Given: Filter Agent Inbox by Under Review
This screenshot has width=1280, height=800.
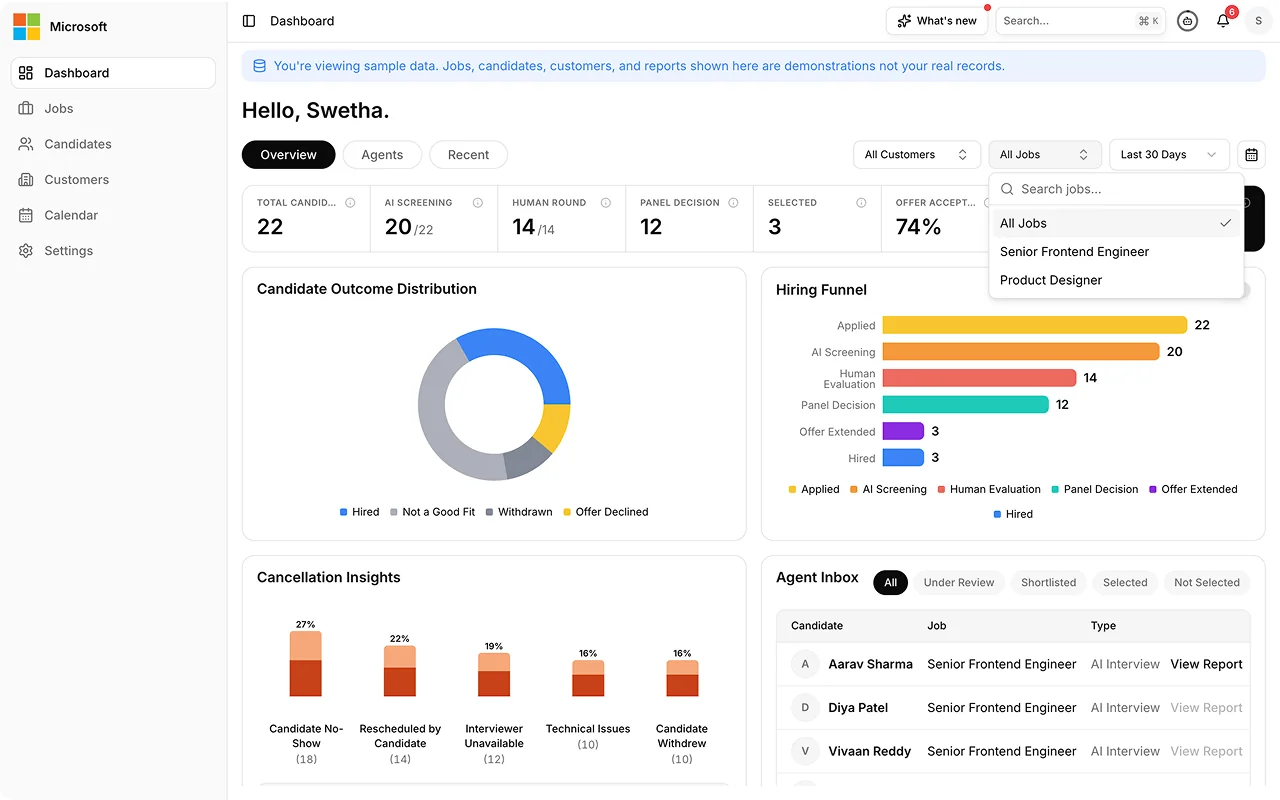Looking at the screenshot, I should pos(959,583).
